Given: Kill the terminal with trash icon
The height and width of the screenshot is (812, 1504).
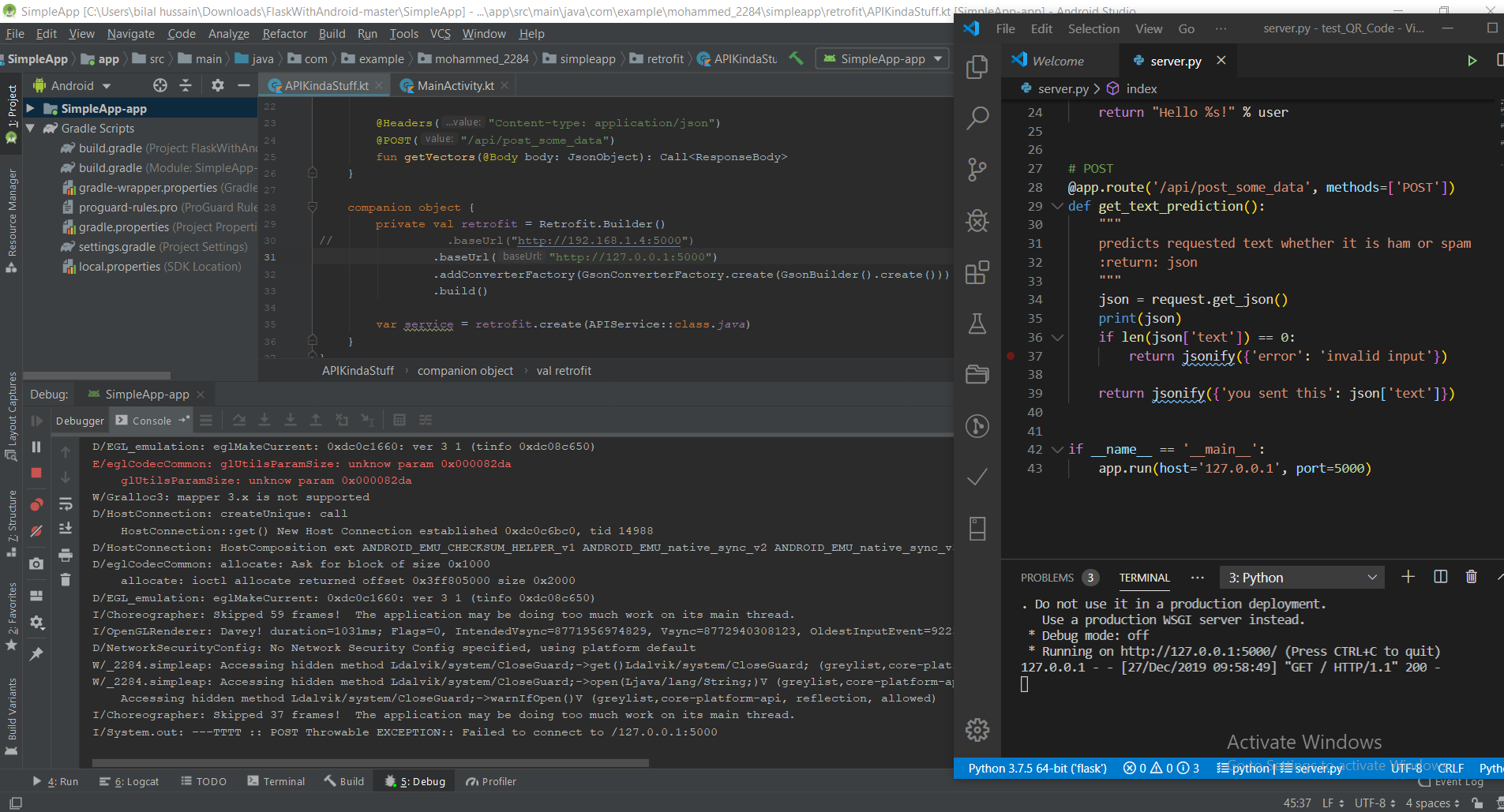Looking at the screenshot, I should 1471,577.
